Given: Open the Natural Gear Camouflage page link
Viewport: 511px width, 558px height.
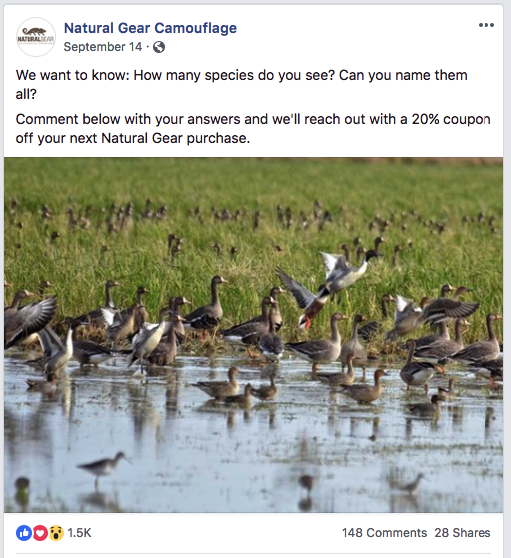Looking at the screenshot, I should pos(150,28).
